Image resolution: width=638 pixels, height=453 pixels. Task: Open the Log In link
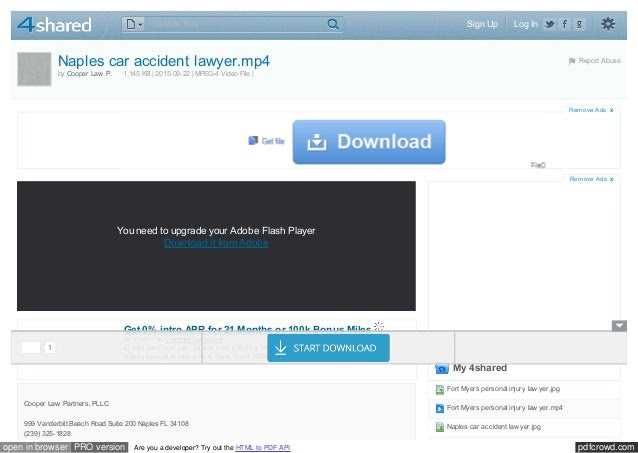pos(525,24)
